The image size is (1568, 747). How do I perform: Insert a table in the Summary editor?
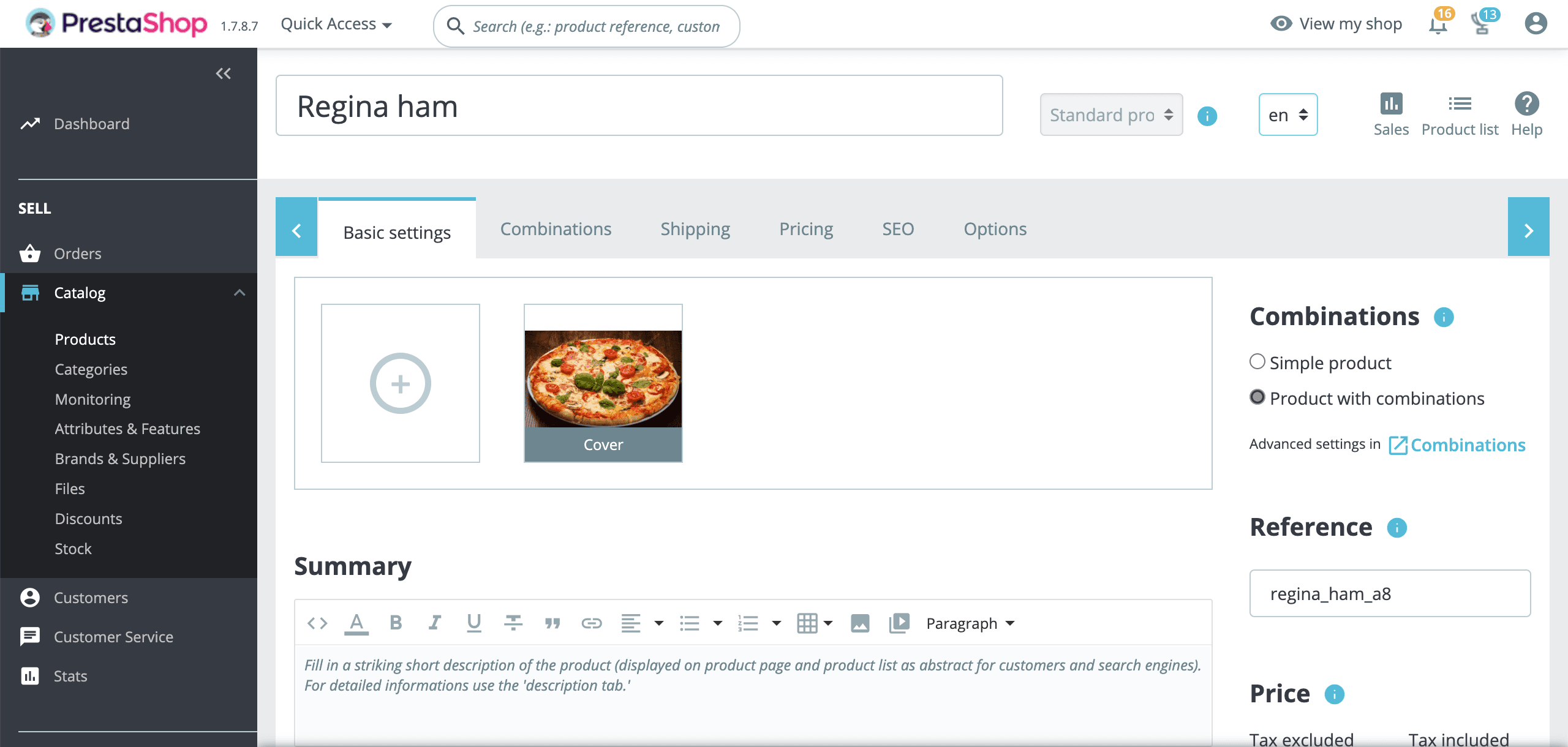click(808, 623)
